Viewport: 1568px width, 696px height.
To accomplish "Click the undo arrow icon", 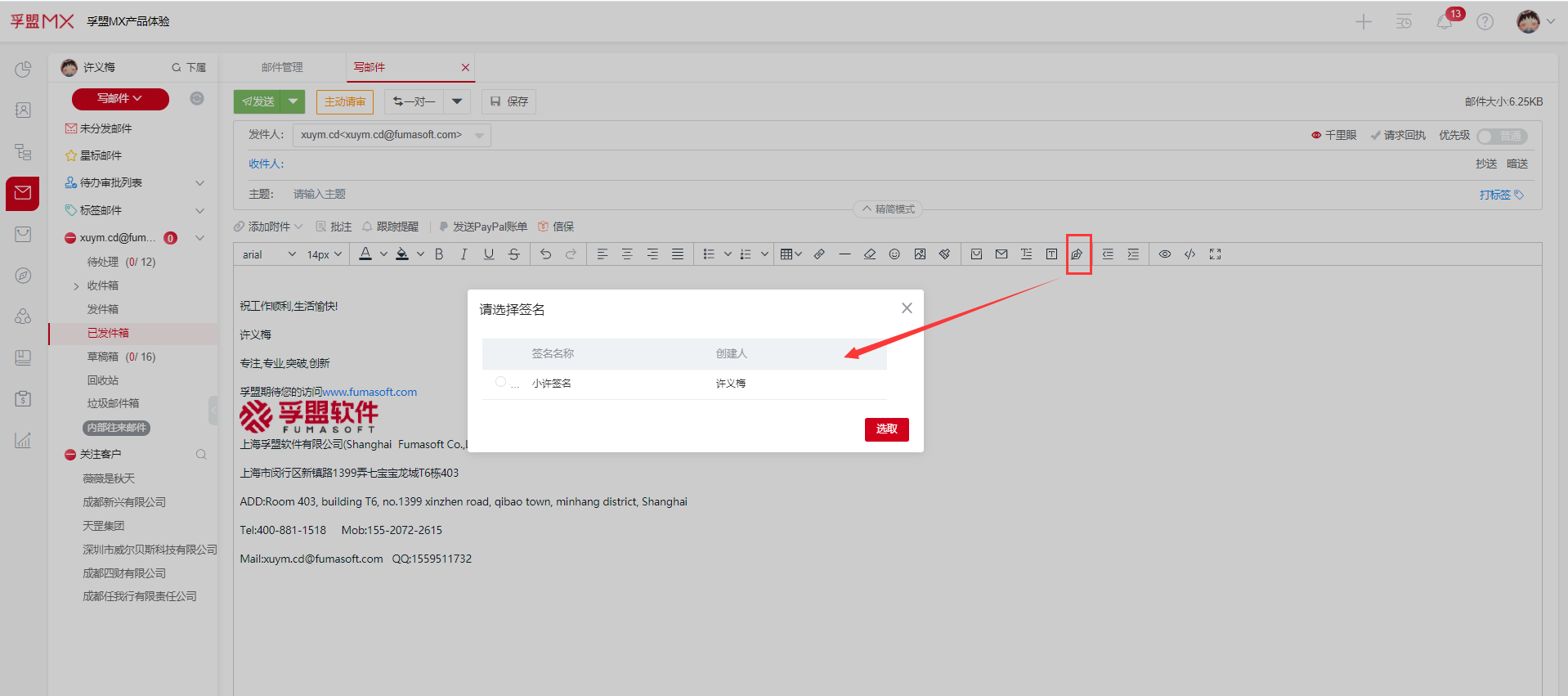I will [x=545, y=254].
